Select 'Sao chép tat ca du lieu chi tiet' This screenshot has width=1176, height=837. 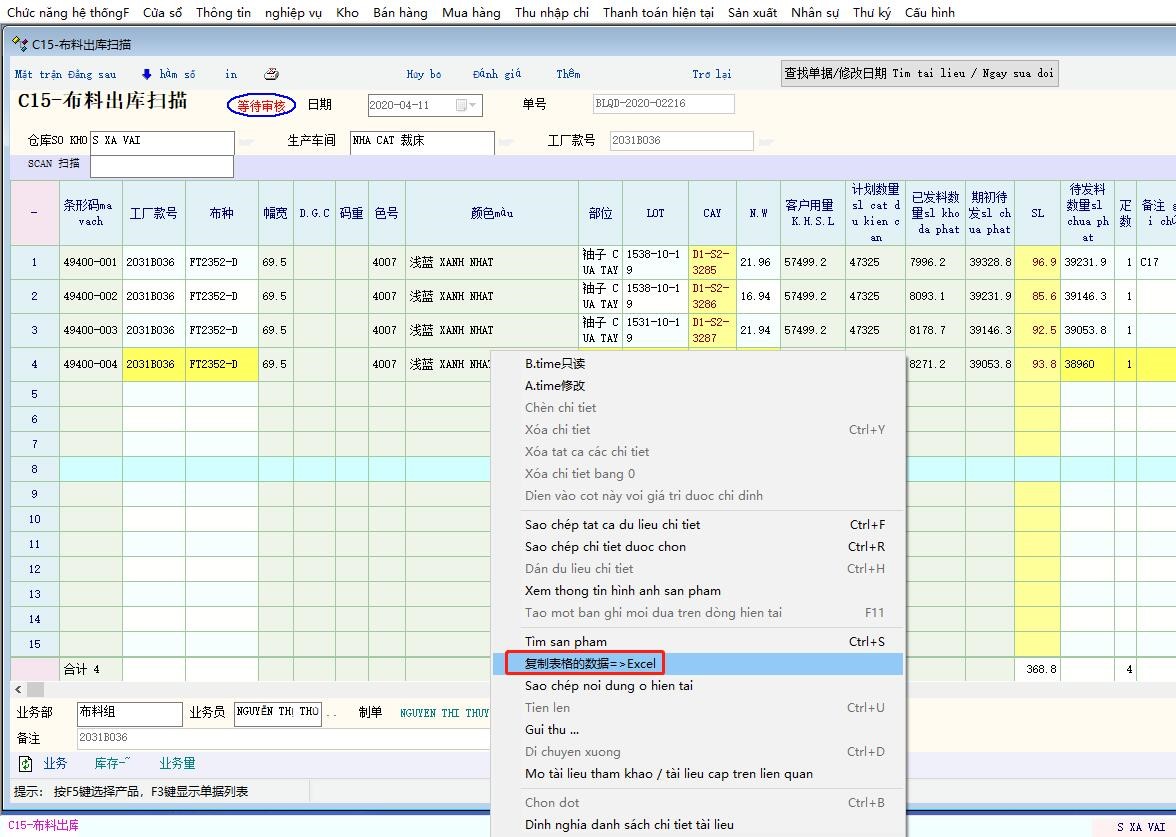612,525
